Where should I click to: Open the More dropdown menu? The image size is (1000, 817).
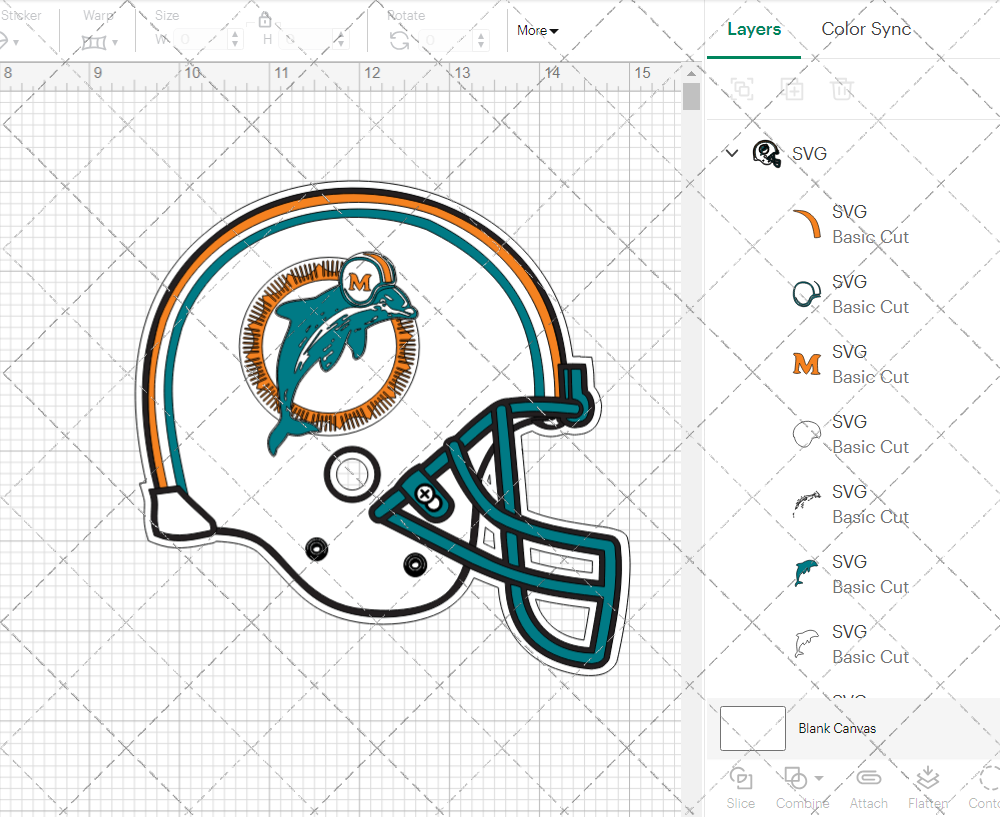(x=538, y=31)
